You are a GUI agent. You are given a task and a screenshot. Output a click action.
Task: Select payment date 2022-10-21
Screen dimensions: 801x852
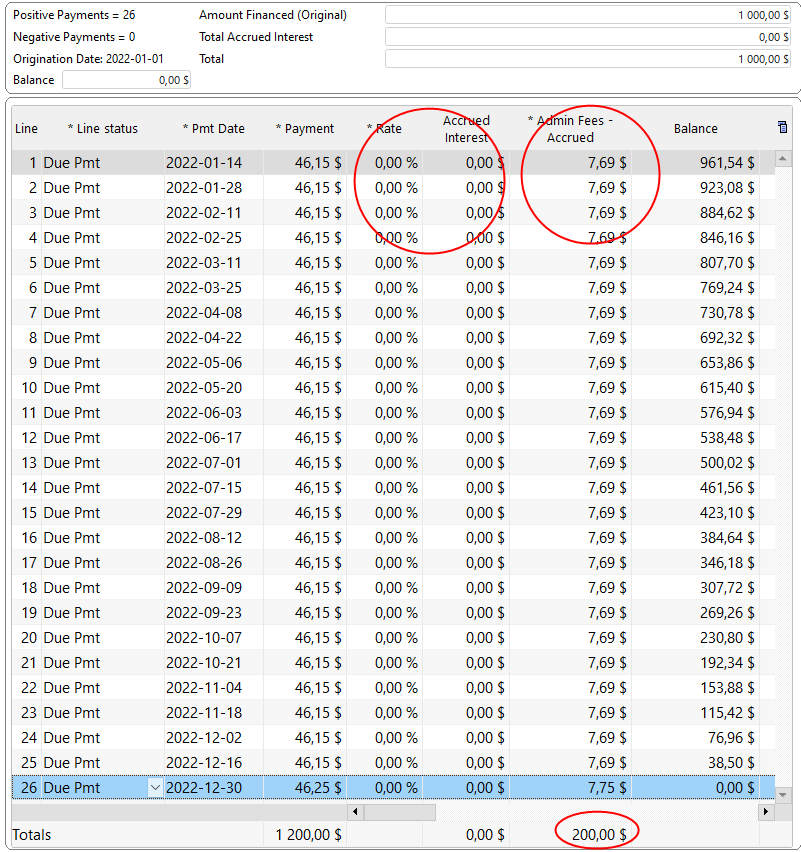click(204, 663)
